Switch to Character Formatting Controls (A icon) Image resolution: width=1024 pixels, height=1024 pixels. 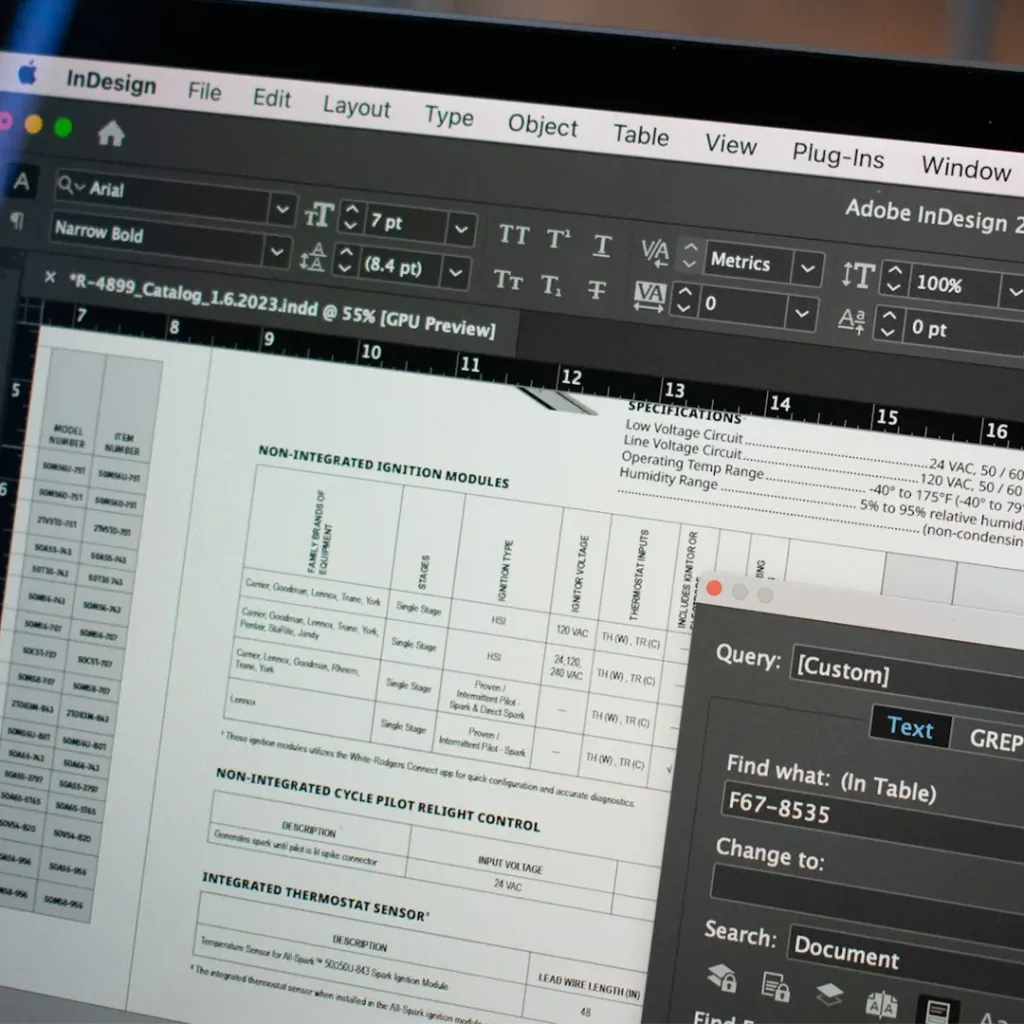pos(22,181)
